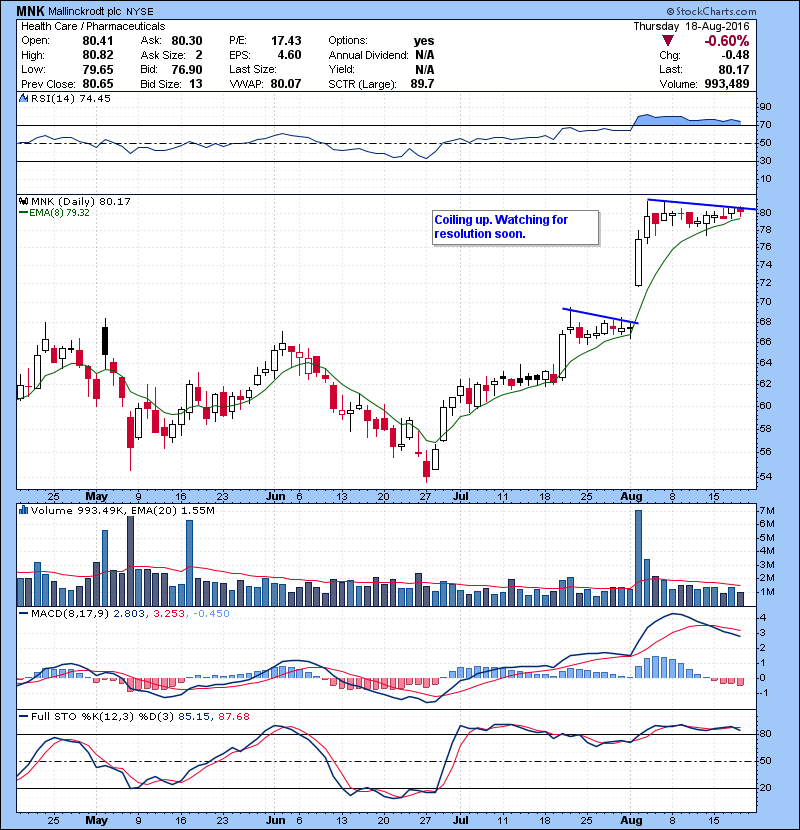This screenshot has height=830, width=800.
Task: Click the EMA(8) 79.32 legend
Action: point(59,212)
